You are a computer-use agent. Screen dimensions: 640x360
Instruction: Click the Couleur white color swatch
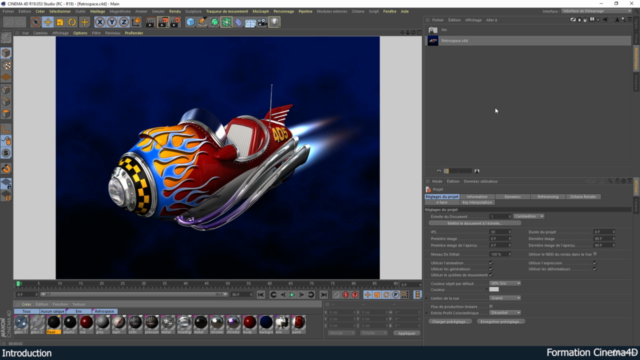tap(494, 289)
